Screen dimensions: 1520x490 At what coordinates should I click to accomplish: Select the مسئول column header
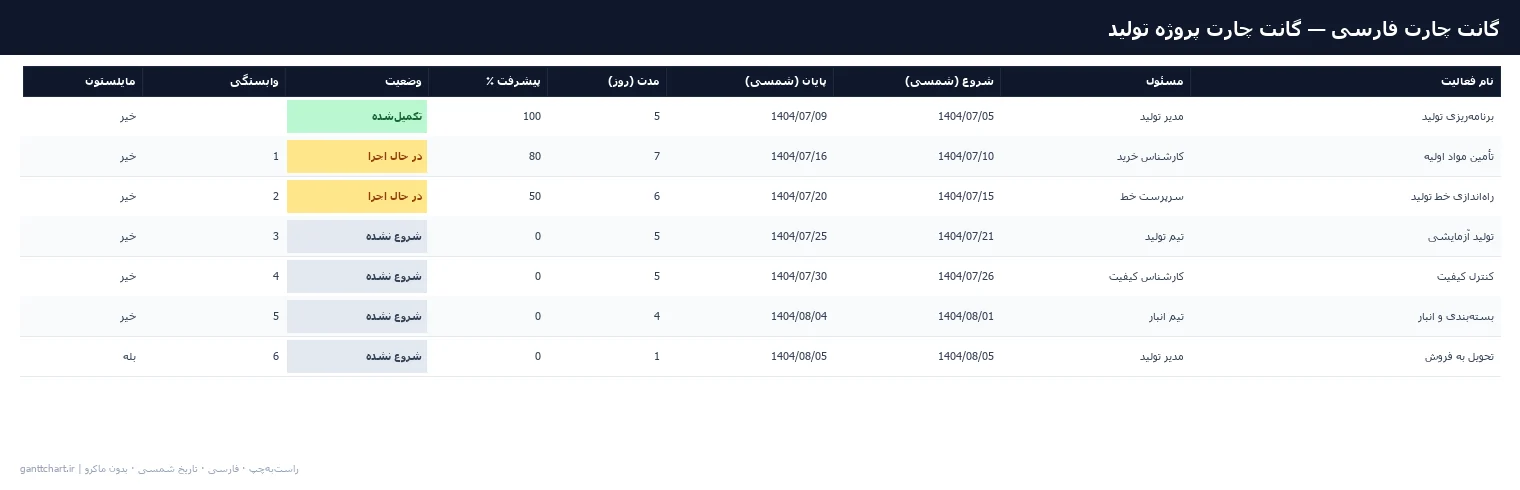[1095, 81]
